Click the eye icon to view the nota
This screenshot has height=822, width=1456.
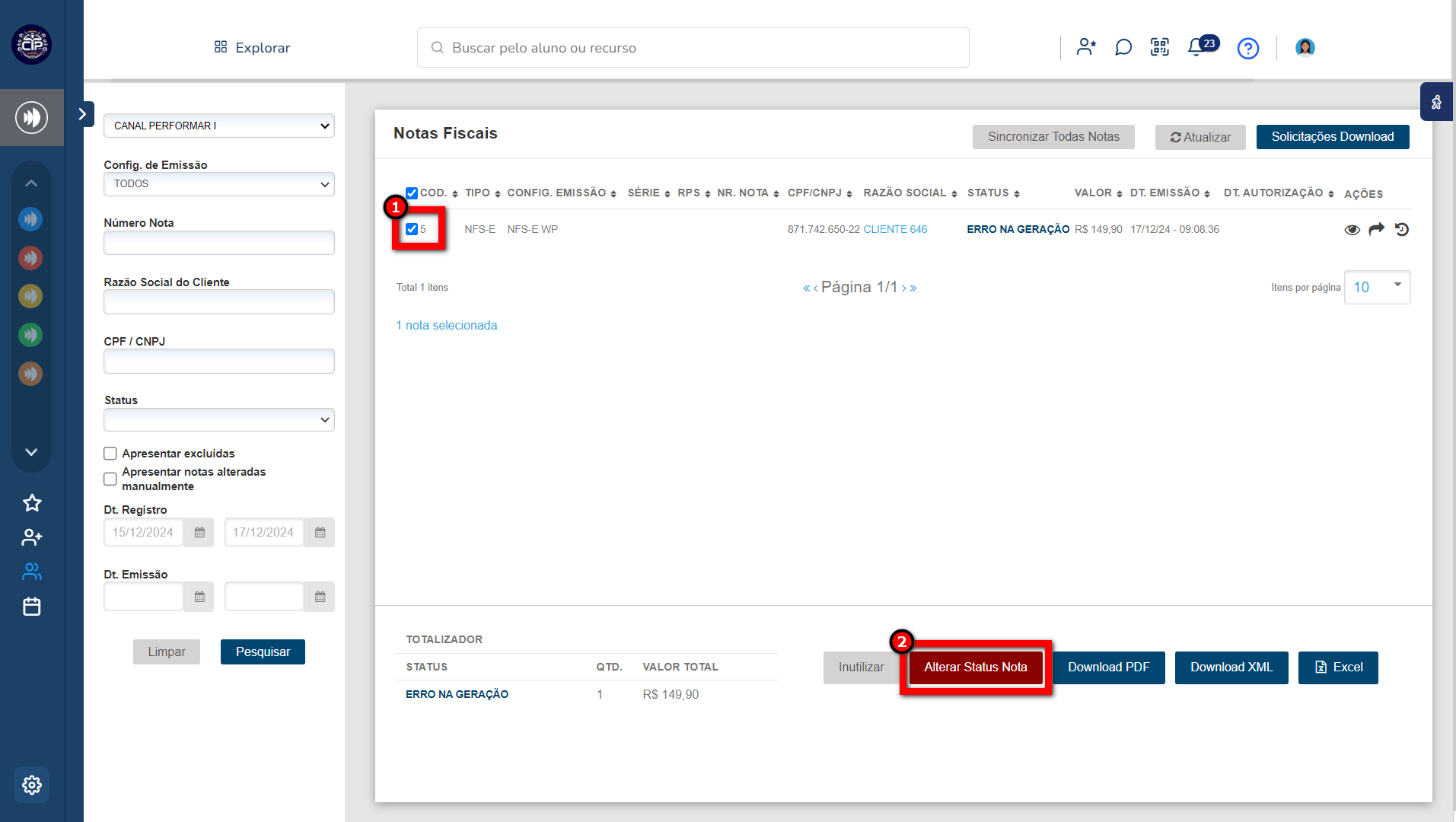[x=1352, y=230]
